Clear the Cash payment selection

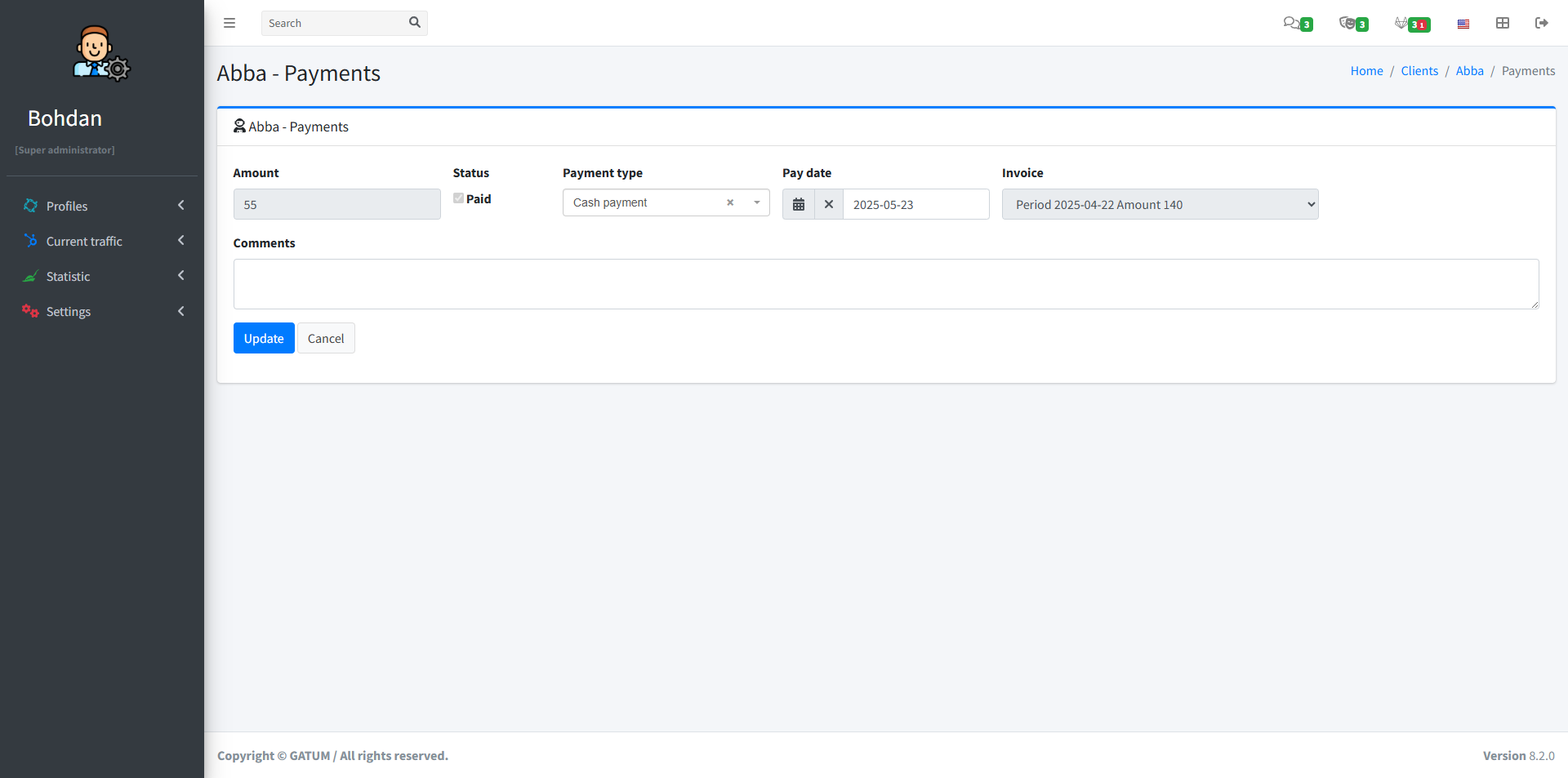[x=730, y=202]
